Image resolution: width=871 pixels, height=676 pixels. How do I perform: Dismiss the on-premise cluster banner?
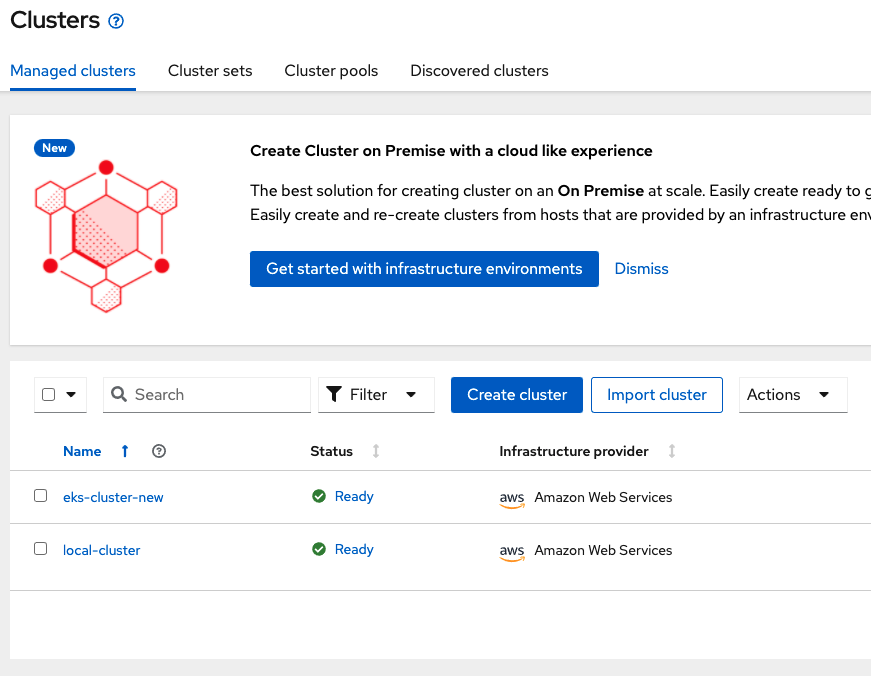(x=641, y=268)
